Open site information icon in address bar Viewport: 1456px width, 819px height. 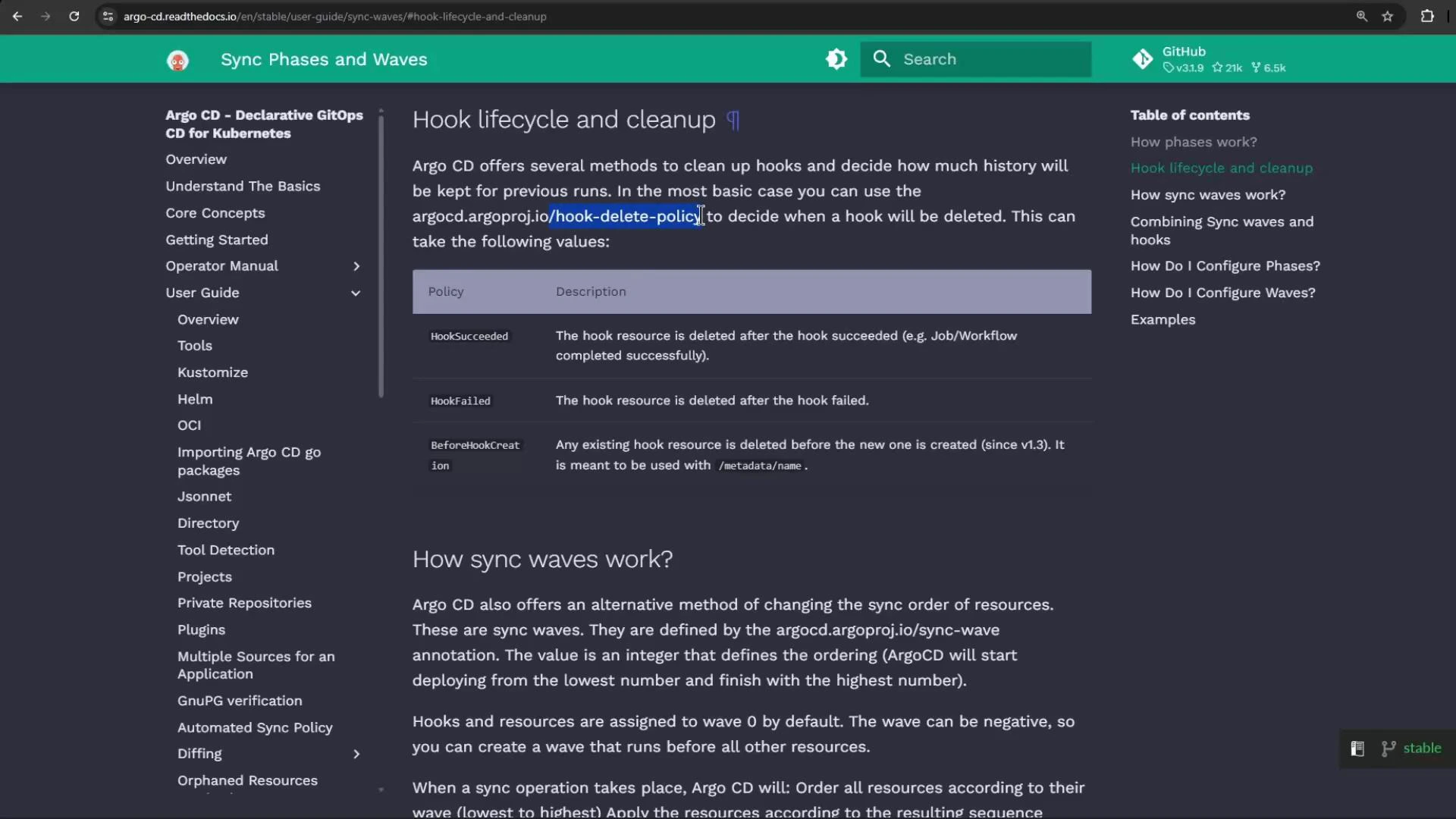108,16
